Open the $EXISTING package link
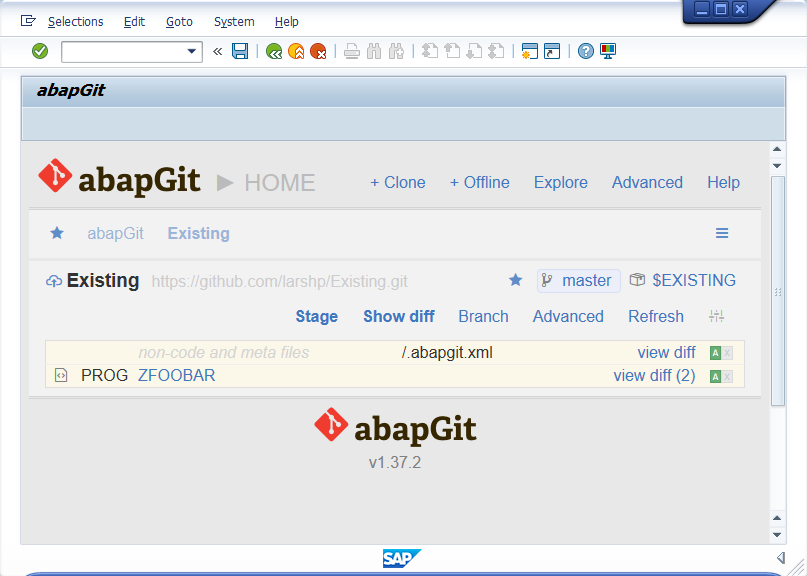807x576 pixels. coord(694,280)
